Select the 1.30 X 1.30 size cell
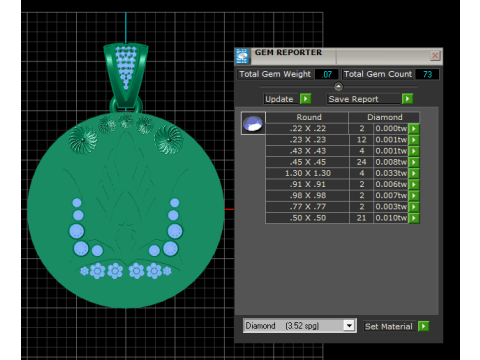Image resolution: width=480 pixels, height=360 pixels. [x=308, y=173]
